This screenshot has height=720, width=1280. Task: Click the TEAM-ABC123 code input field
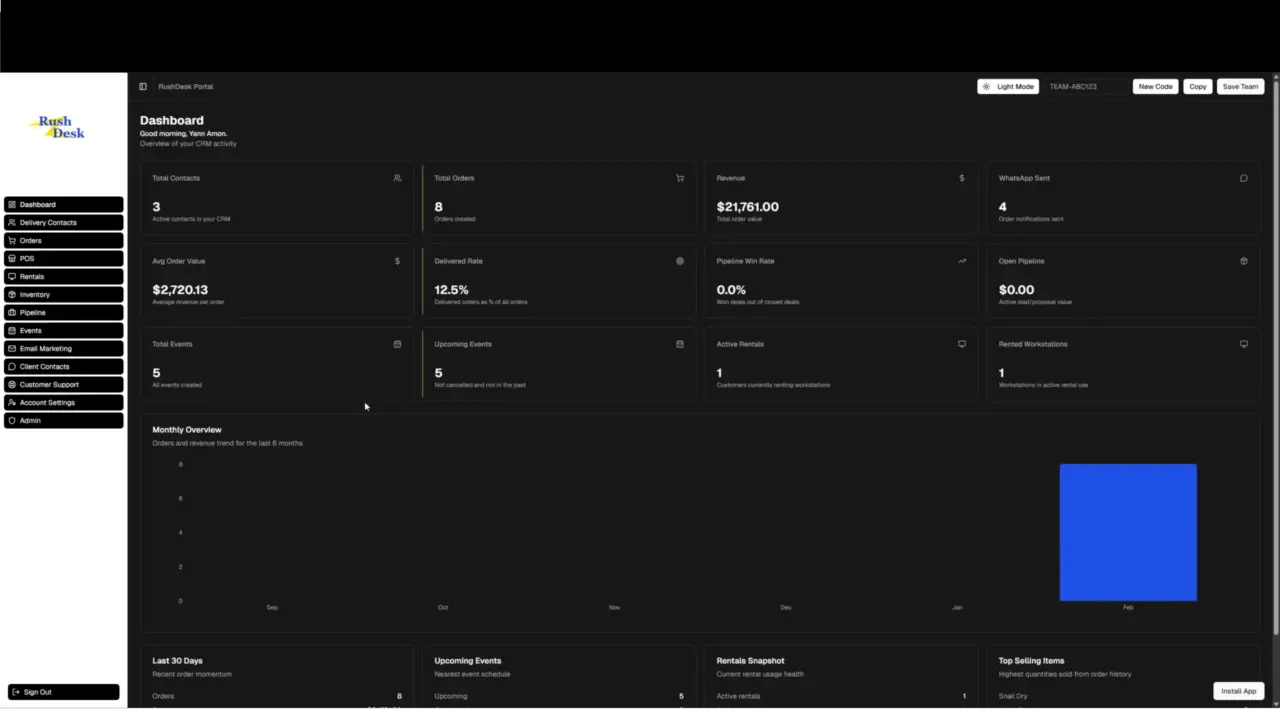coord(1085,86)
